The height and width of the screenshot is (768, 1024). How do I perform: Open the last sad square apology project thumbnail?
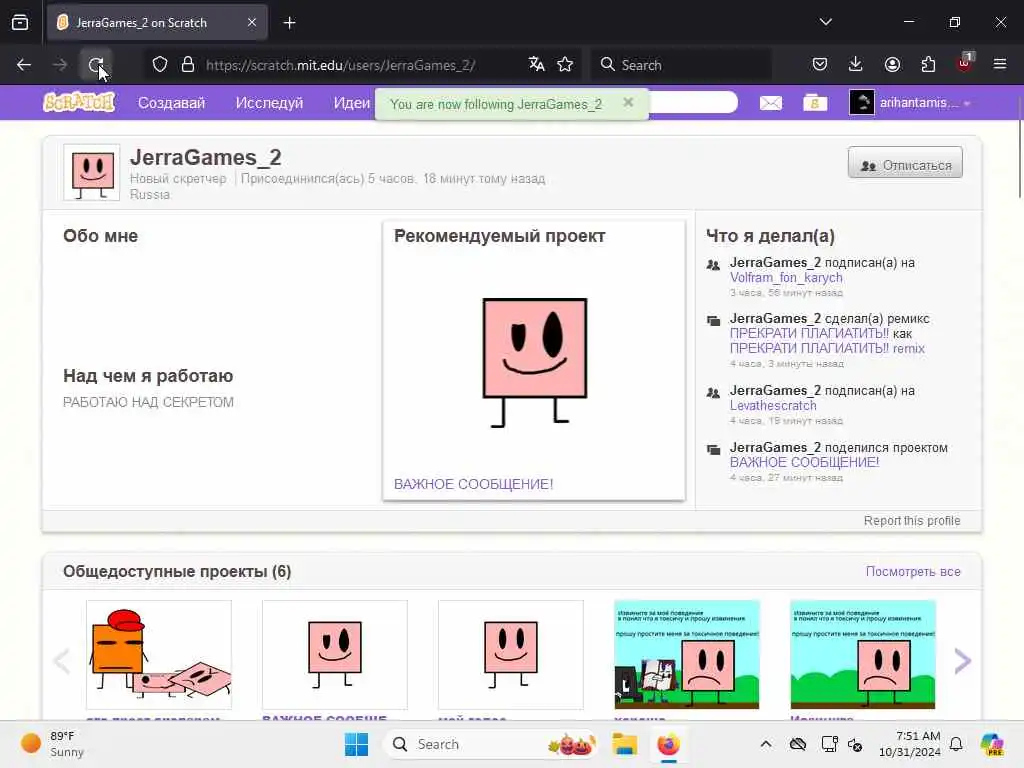tap(863, 654)
